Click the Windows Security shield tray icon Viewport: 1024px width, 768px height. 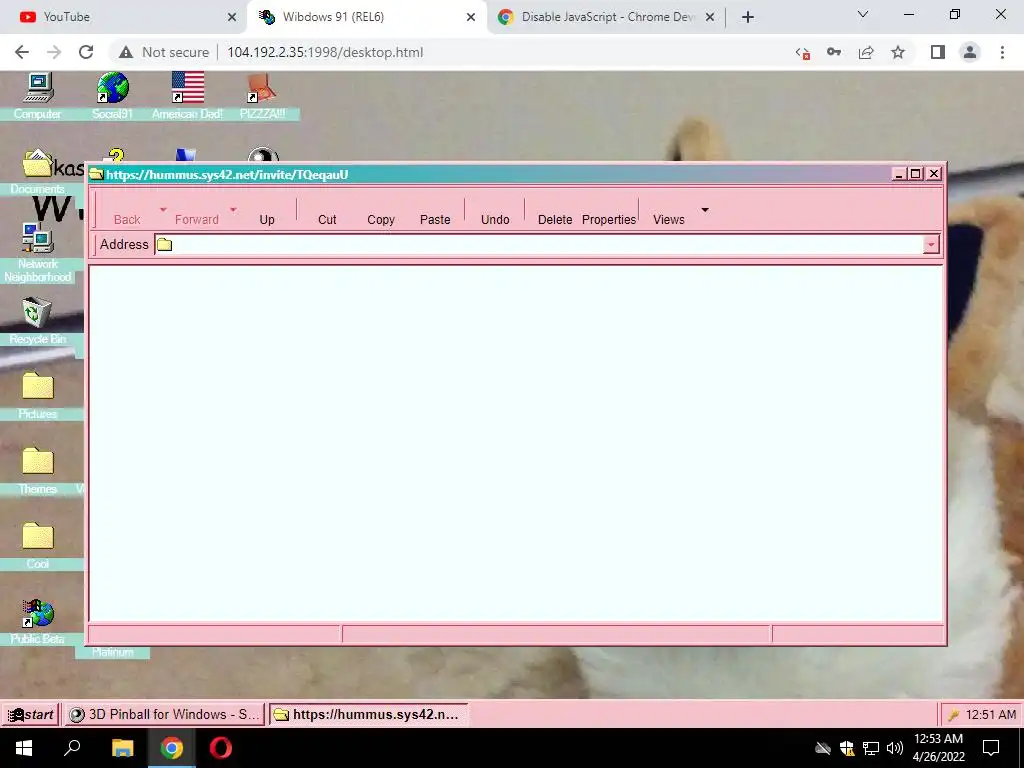coord(847,748)
